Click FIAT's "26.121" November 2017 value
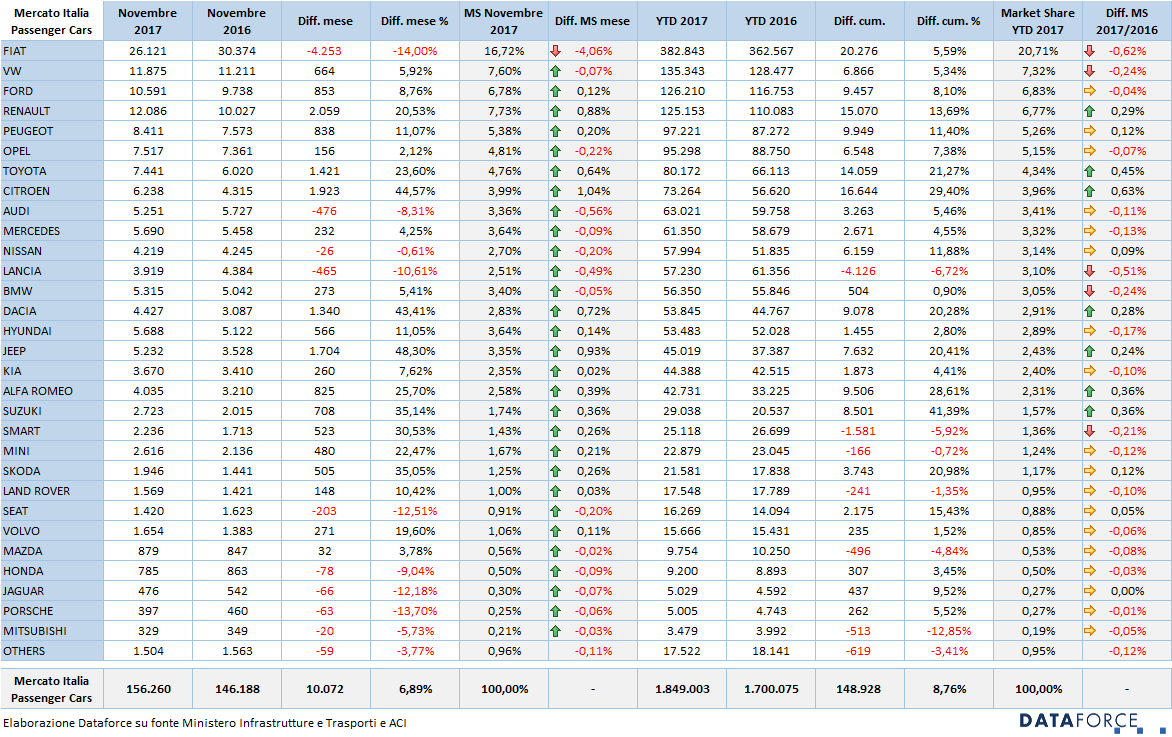Screen dimensions: 1172x737 pyautogui.click(x=148, y=51)
